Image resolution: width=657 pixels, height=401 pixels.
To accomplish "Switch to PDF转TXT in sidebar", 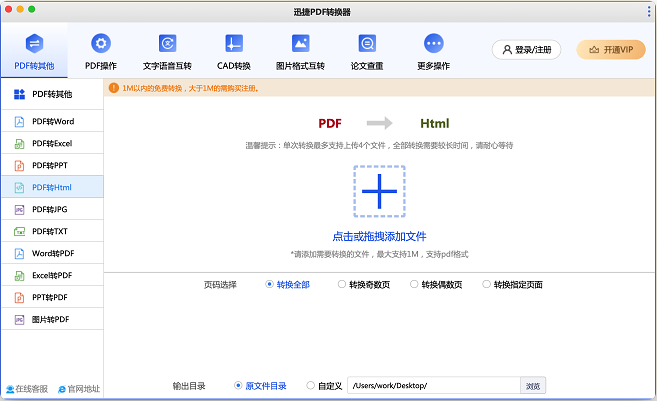I will click(x=52, y=231).
